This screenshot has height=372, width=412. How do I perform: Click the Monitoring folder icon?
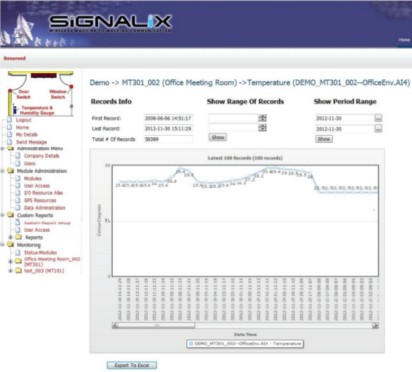click(10, 245)
